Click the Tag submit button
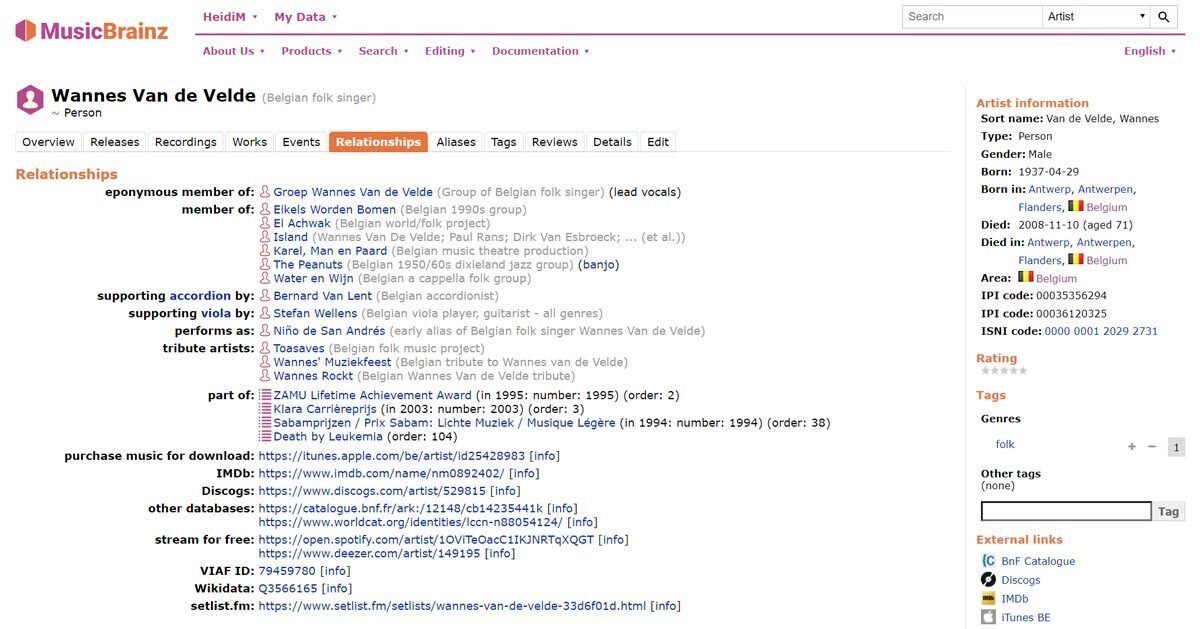The image size is (1200, 629). (x=1168, y=511)
